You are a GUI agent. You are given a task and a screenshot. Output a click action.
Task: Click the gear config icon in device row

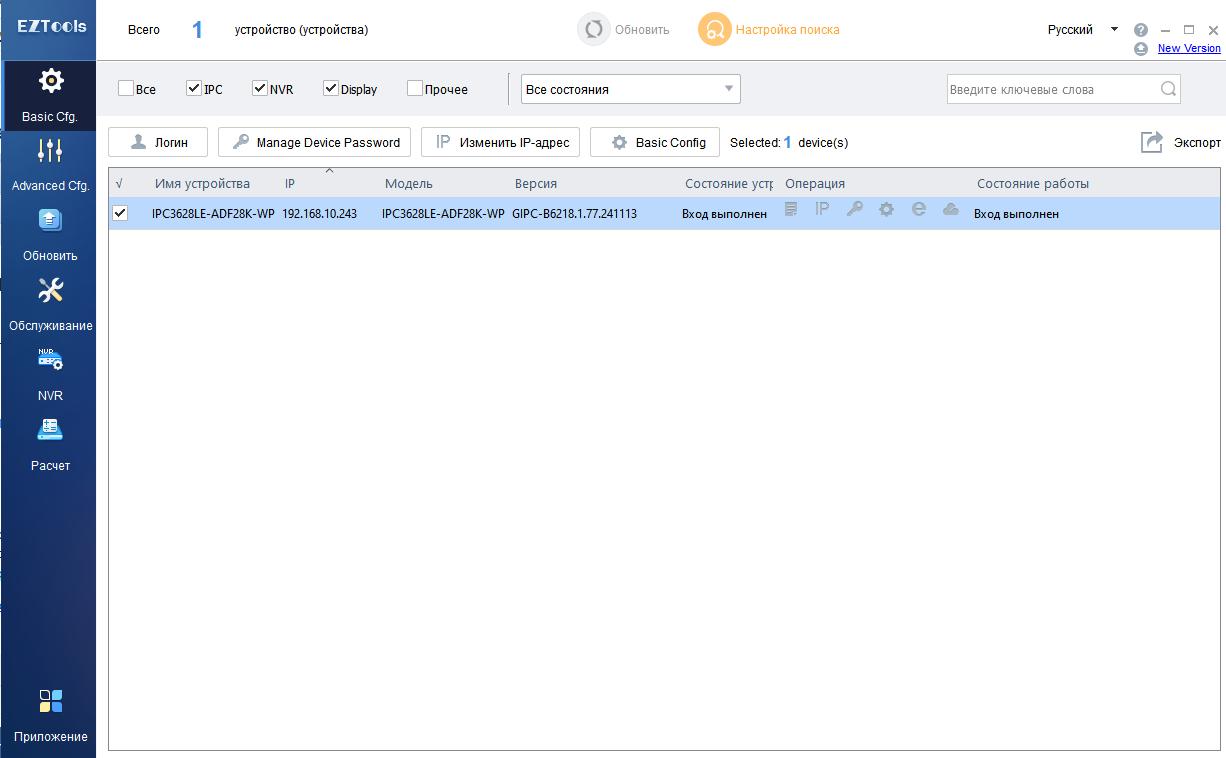[x=886, y=210]
